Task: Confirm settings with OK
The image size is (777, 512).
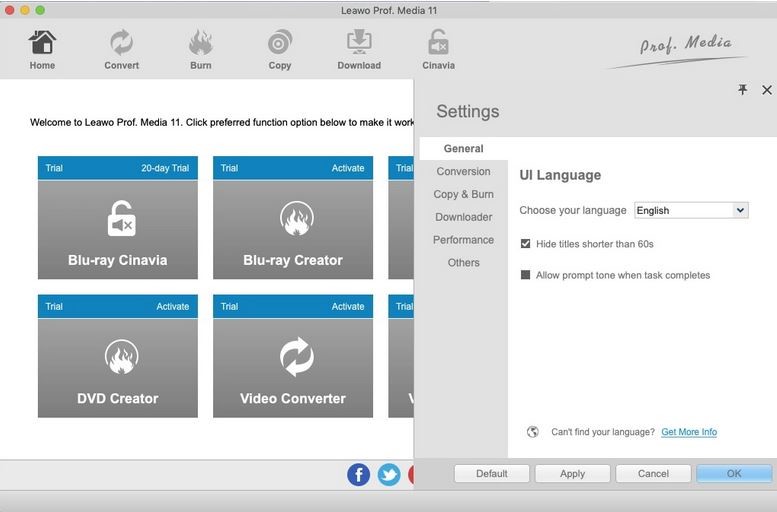Action: click(734, 473)
